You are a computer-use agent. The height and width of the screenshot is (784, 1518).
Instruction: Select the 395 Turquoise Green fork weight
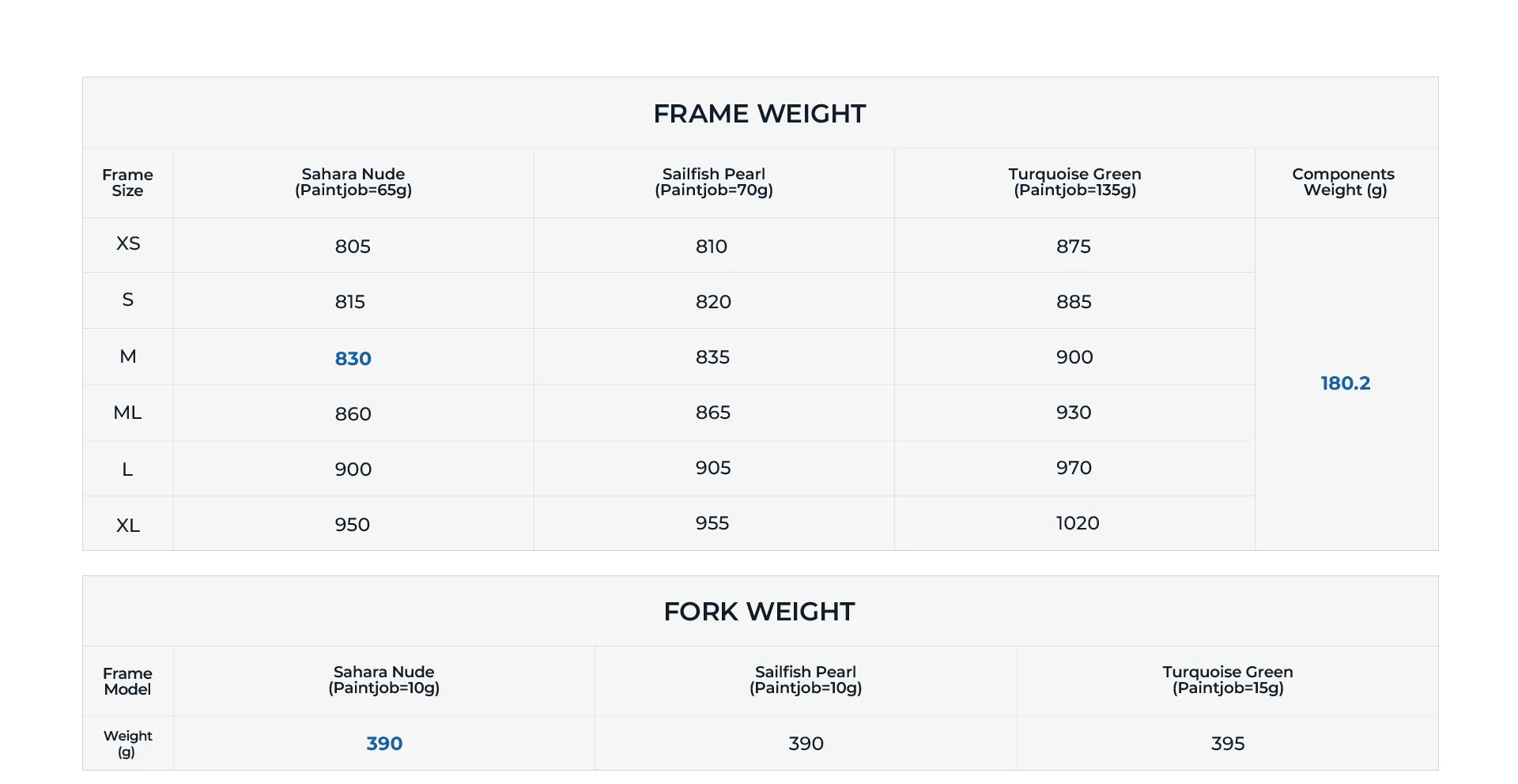pos(1228,744)
